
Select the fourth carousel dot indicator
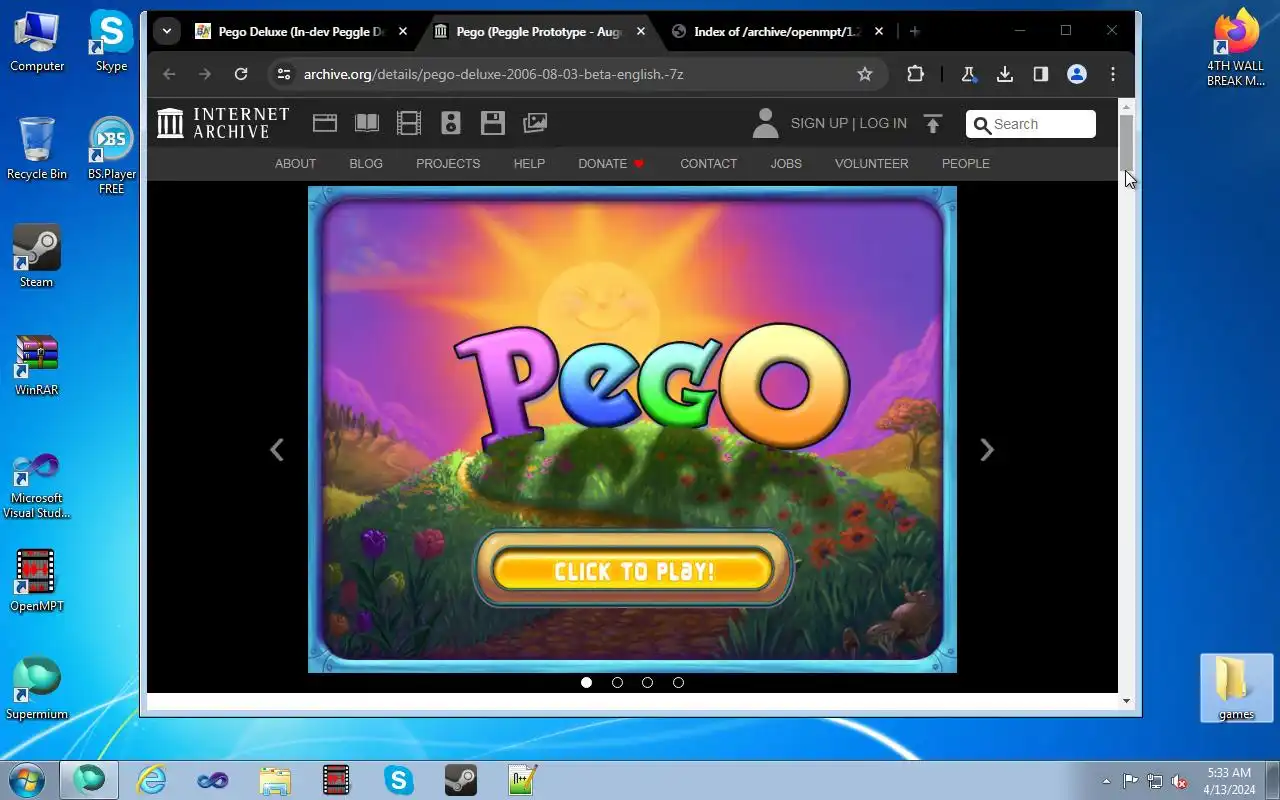click(678, 682)
